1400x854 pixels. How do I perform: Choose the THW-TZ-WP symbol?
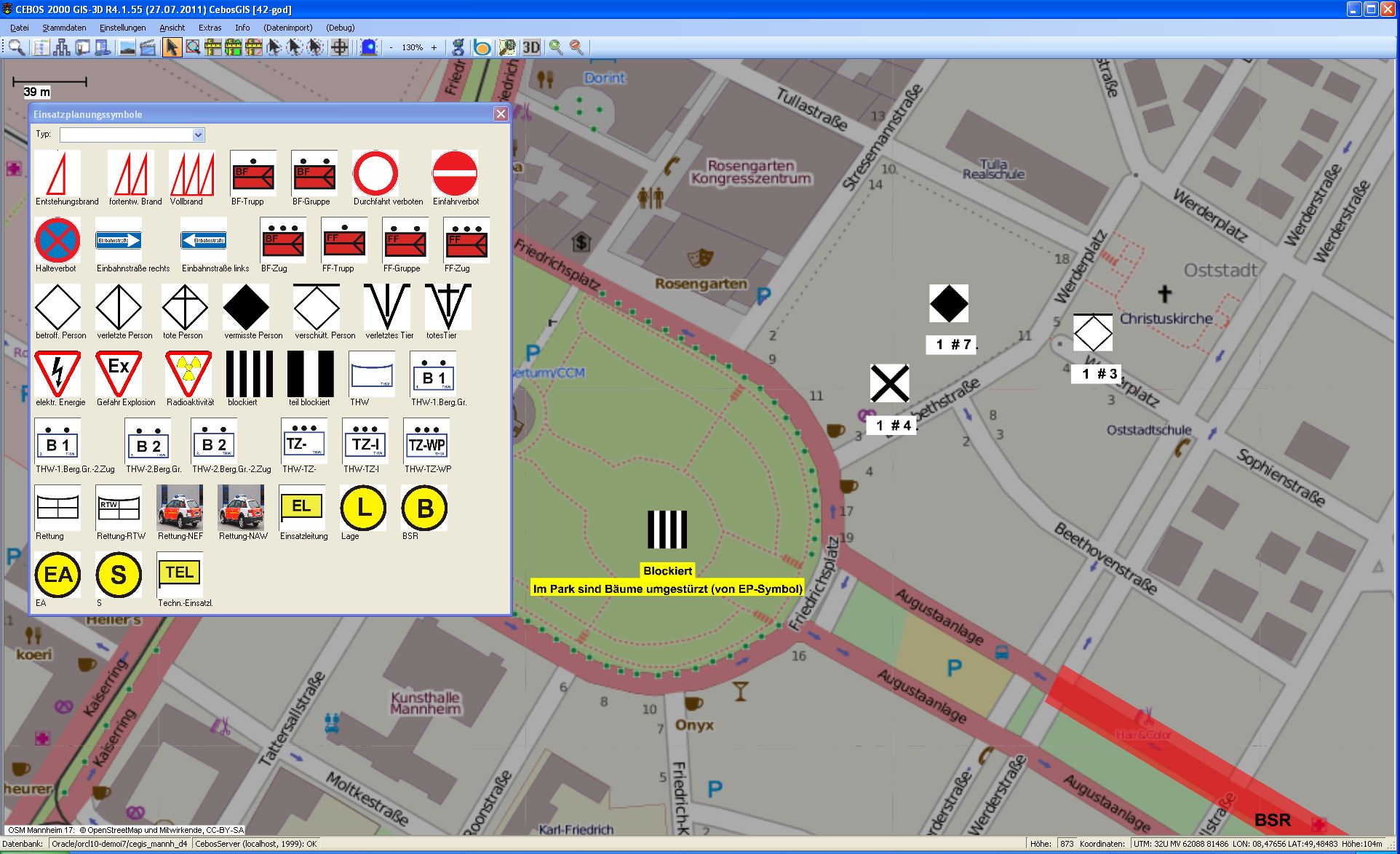pos(426,442)
